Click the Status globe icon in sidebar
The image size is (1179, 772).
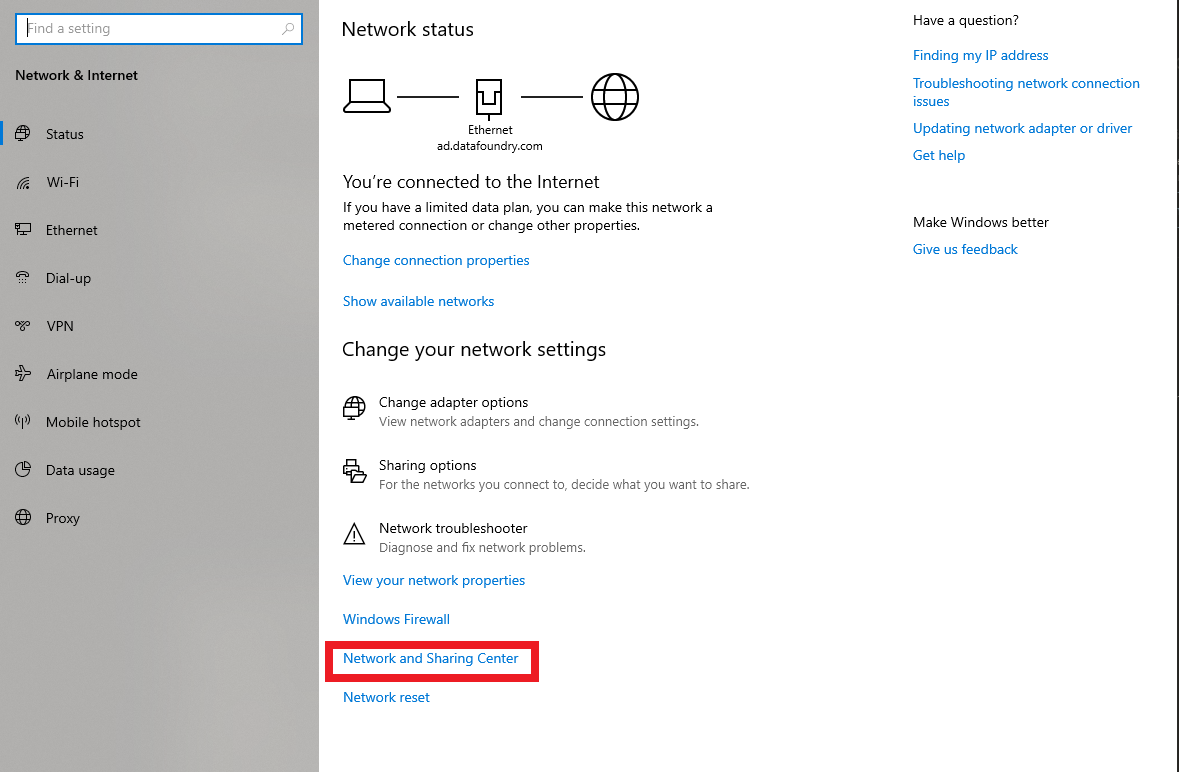coord(23,134)
